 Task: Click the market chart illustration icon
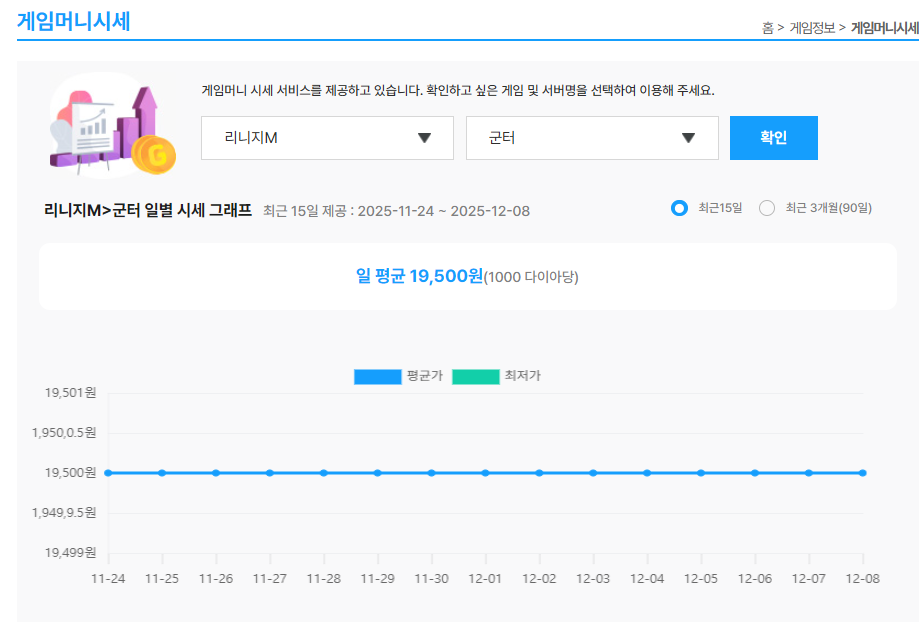[112, 126]
